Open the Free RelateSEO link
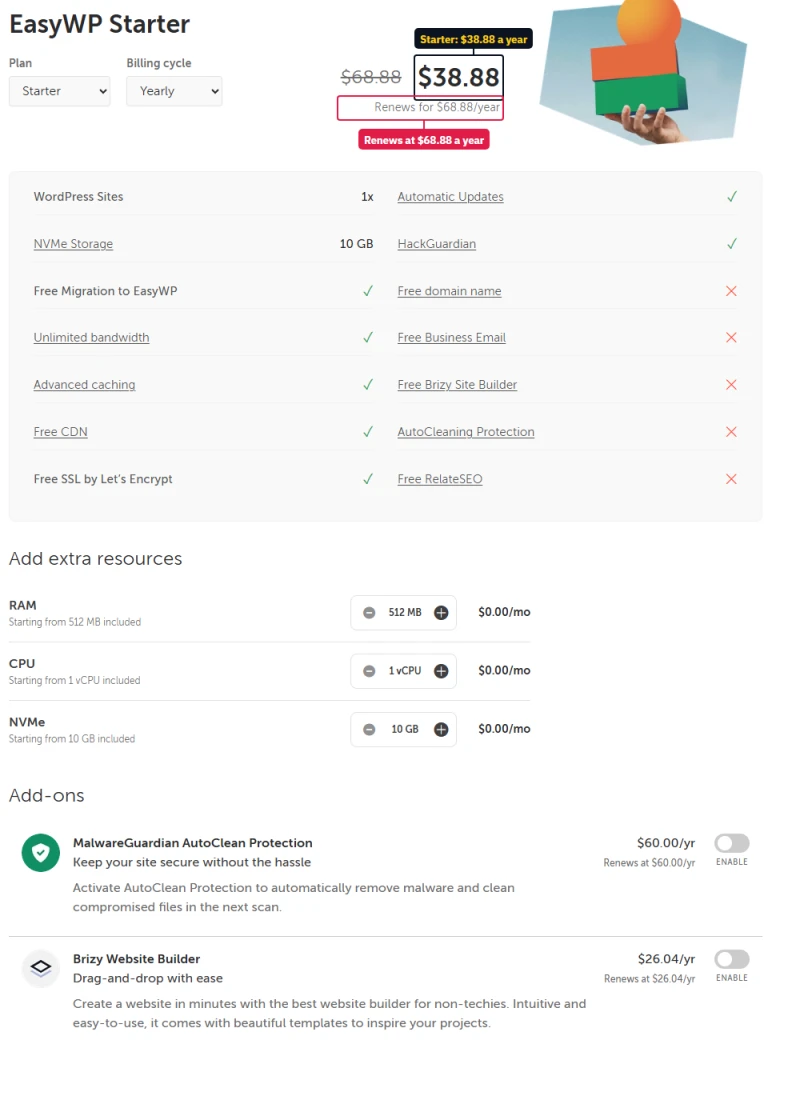800x1120 pixels. (440, 479)
